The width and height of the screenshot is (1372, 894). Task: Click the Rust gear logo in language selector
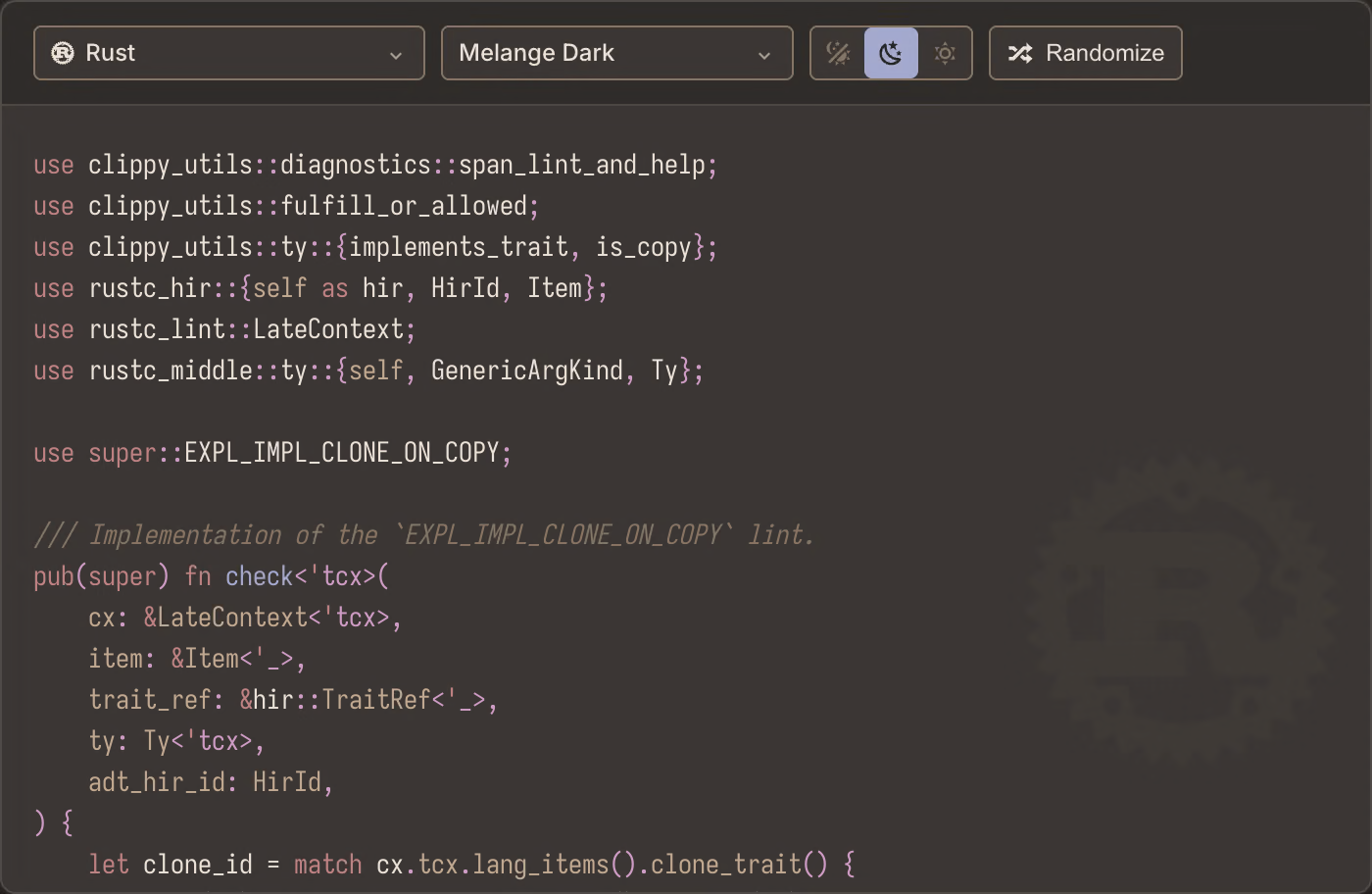coord(63,53)
